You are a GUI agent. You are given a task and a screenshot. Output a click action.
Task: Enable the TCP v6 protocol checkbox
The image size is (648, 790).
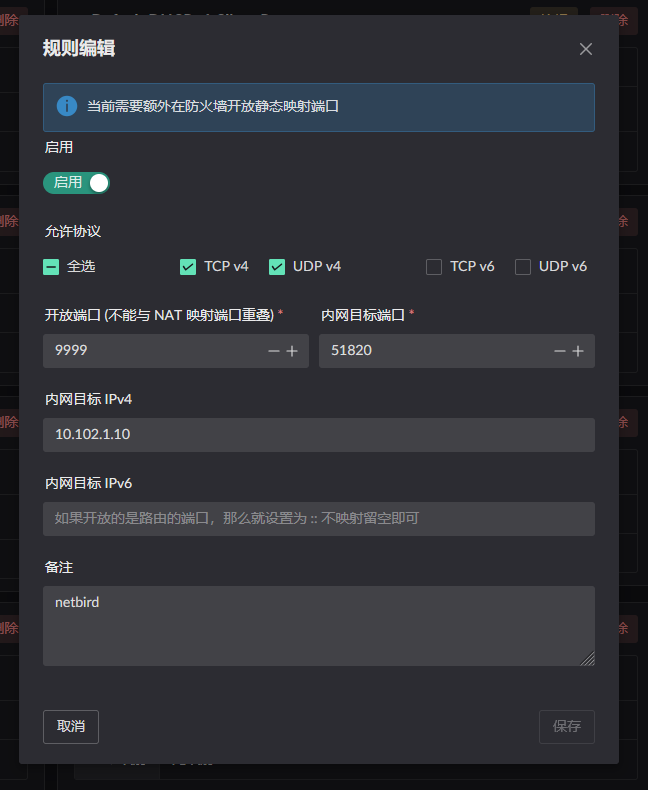click(x=434, y=267)
